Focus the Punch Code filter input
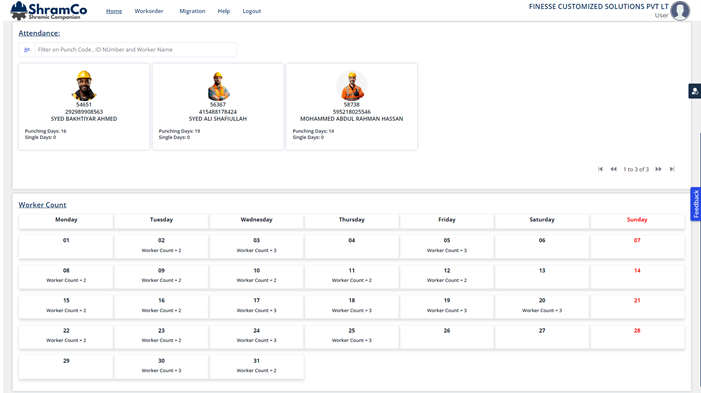 135,50
